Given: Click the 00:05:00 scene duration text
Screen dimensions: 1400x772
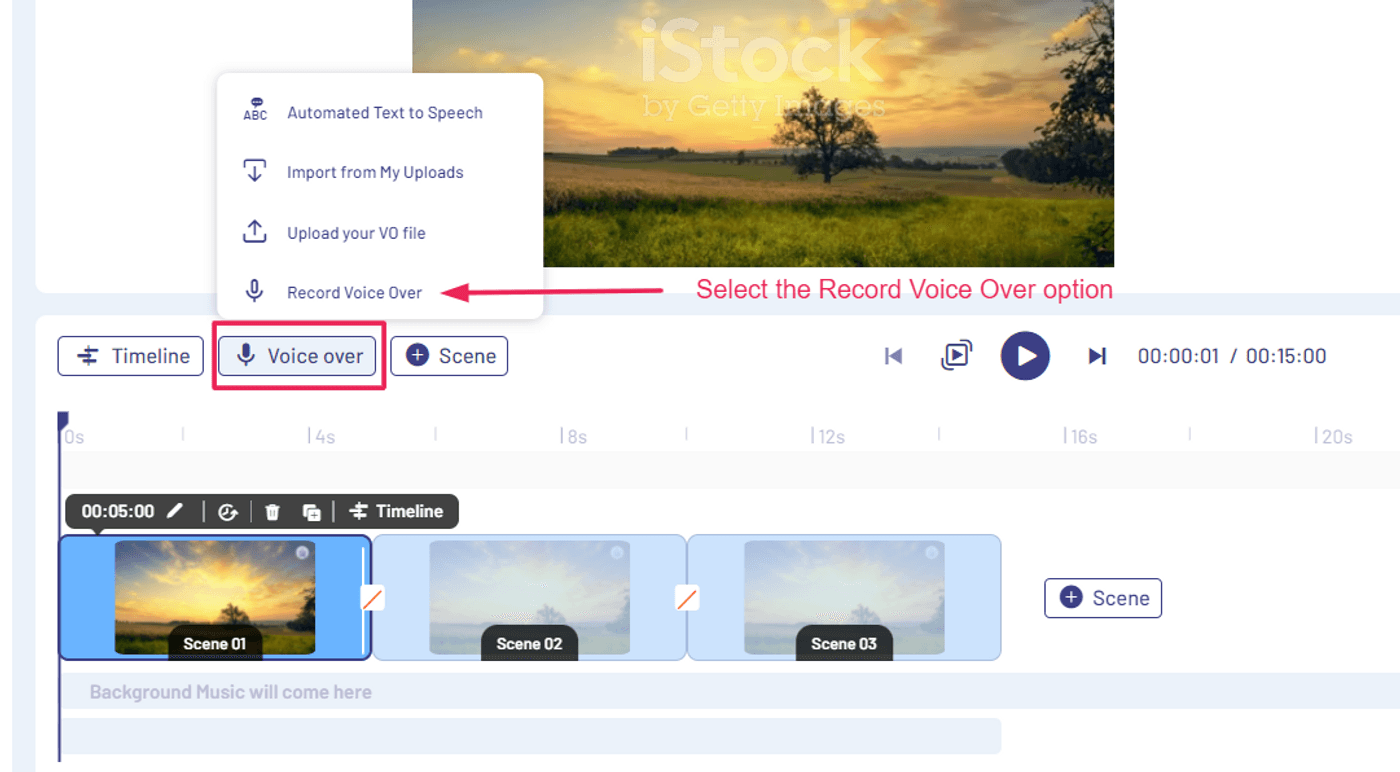Looking at the screenshot, I should pyautogui.click(x=118, y=511).
